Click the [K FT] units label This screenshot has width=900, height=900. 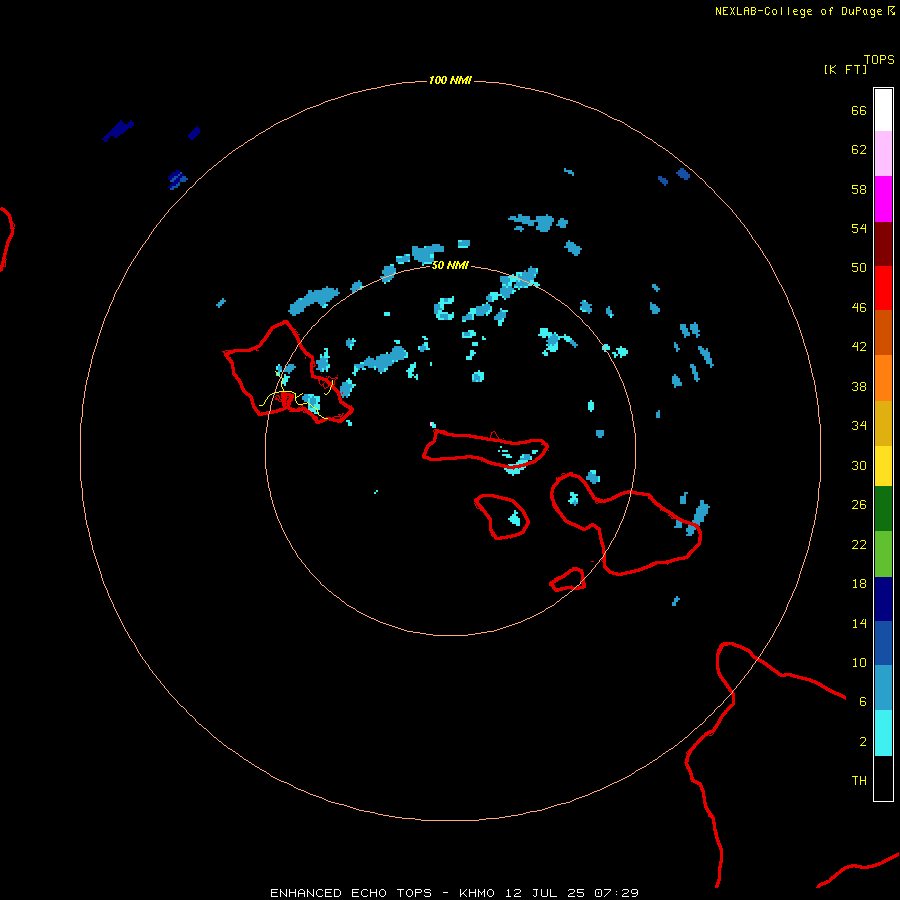point(845,69)
